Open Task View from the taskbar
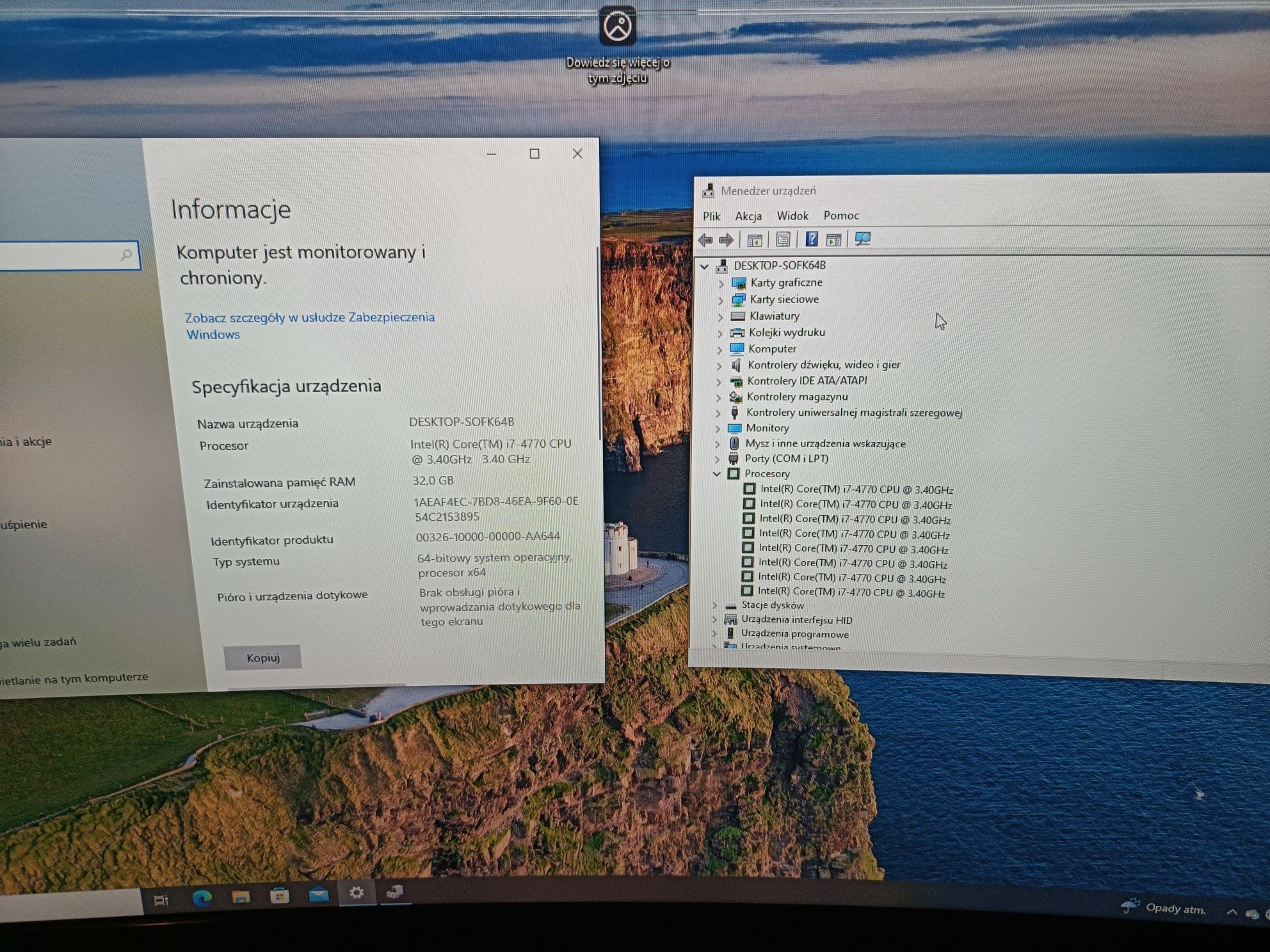The height and width of the screenshot is (952, 1270). pyautogui.click(x=161, y=900)
